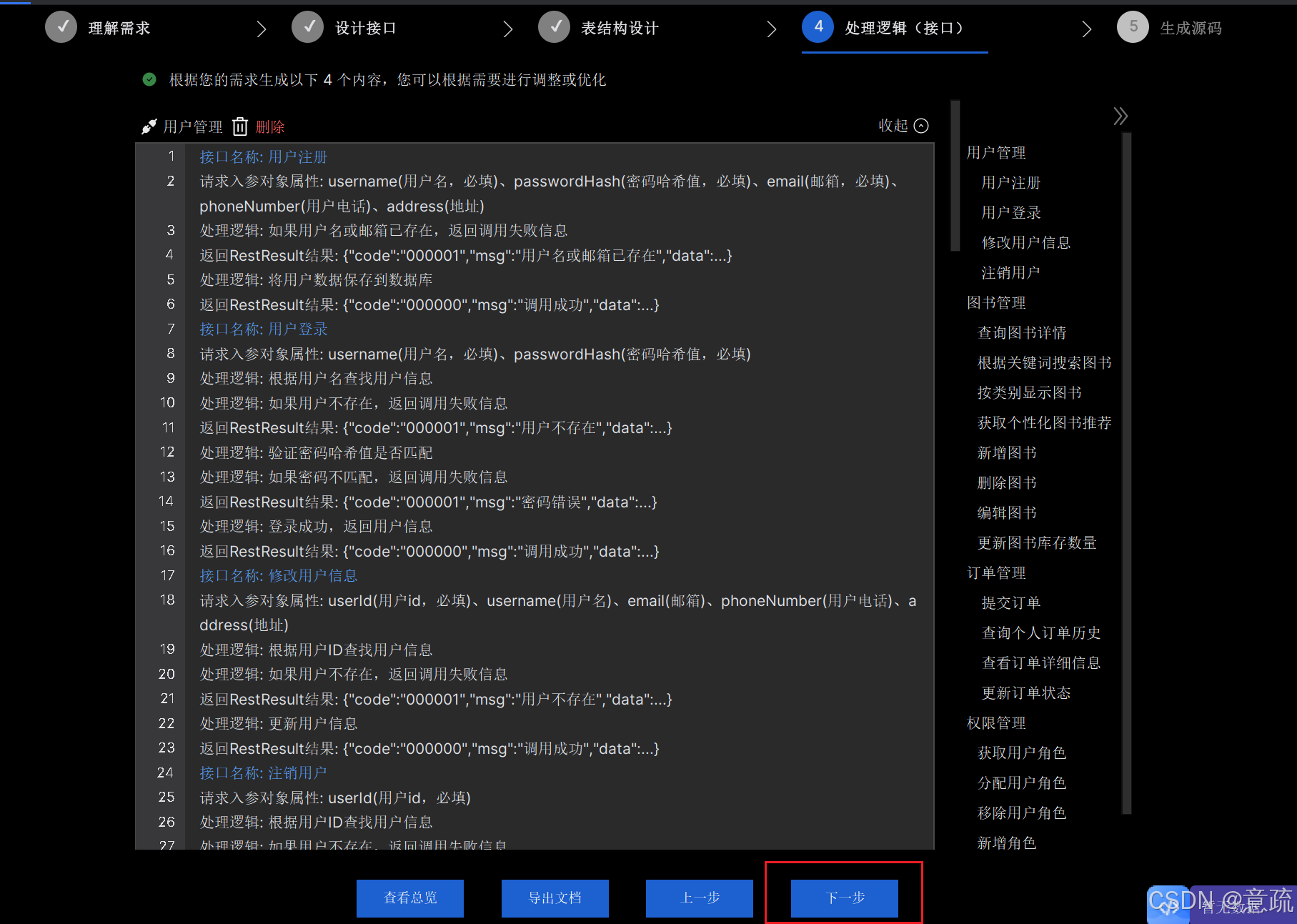
Task: Click the green success checkmark icon
Action: [x=149, y=79]
